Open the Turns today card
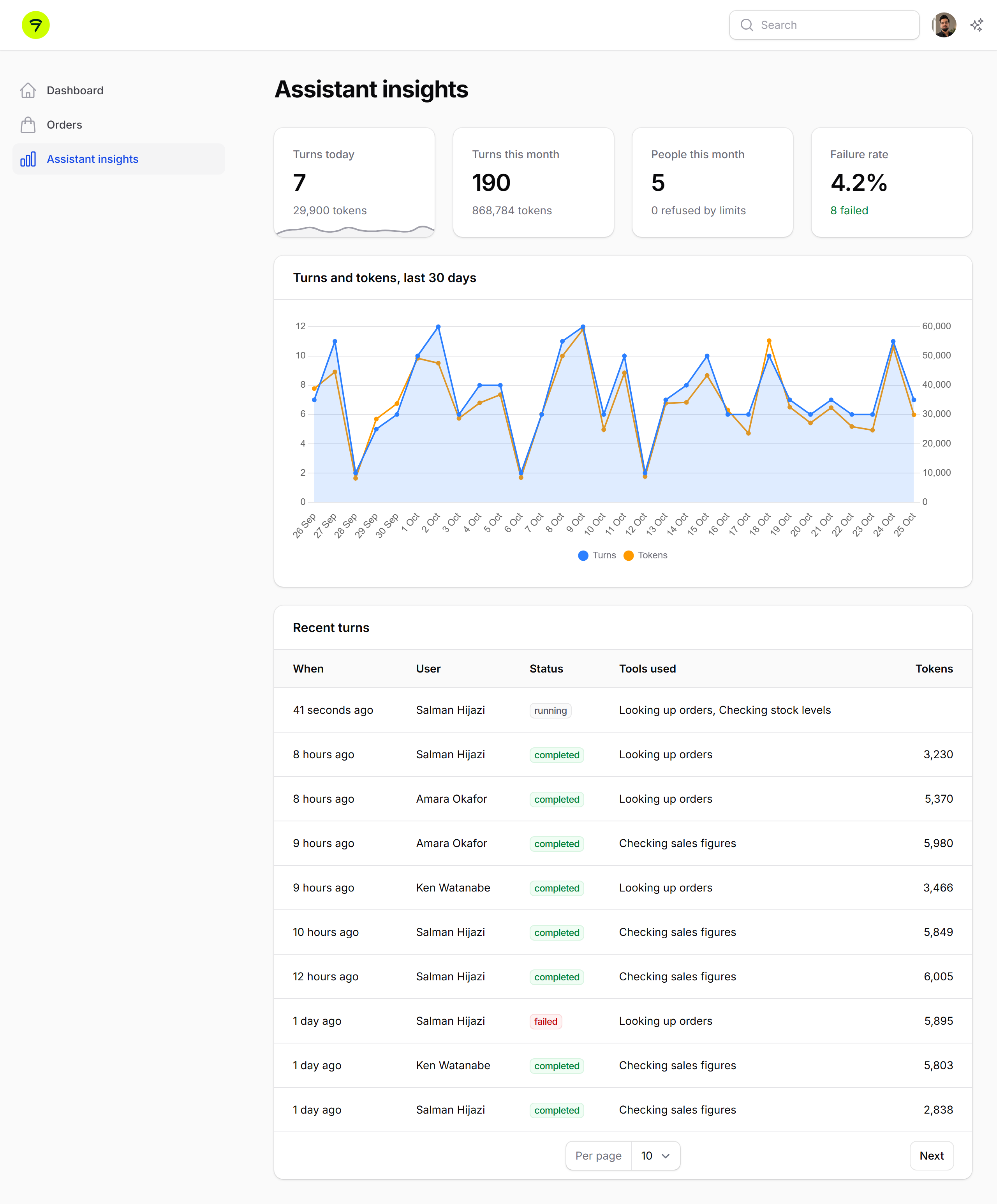Viewport: 997px width, 1204px height. click(354, 182)
